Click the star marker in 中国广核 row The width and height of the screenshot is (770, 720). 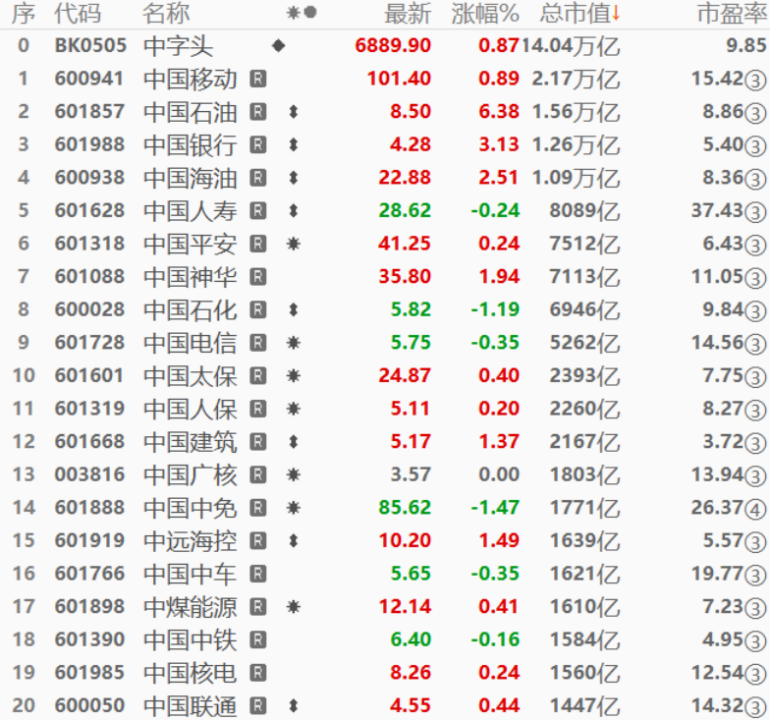[x=293, y=475]
